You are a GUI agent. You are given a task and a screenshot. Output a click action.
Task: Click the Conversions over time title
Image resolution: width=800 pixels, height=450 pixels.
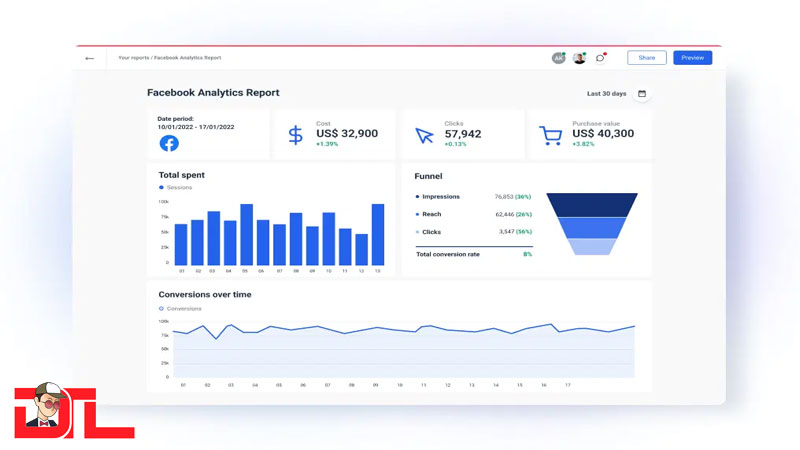coord(205,294)
